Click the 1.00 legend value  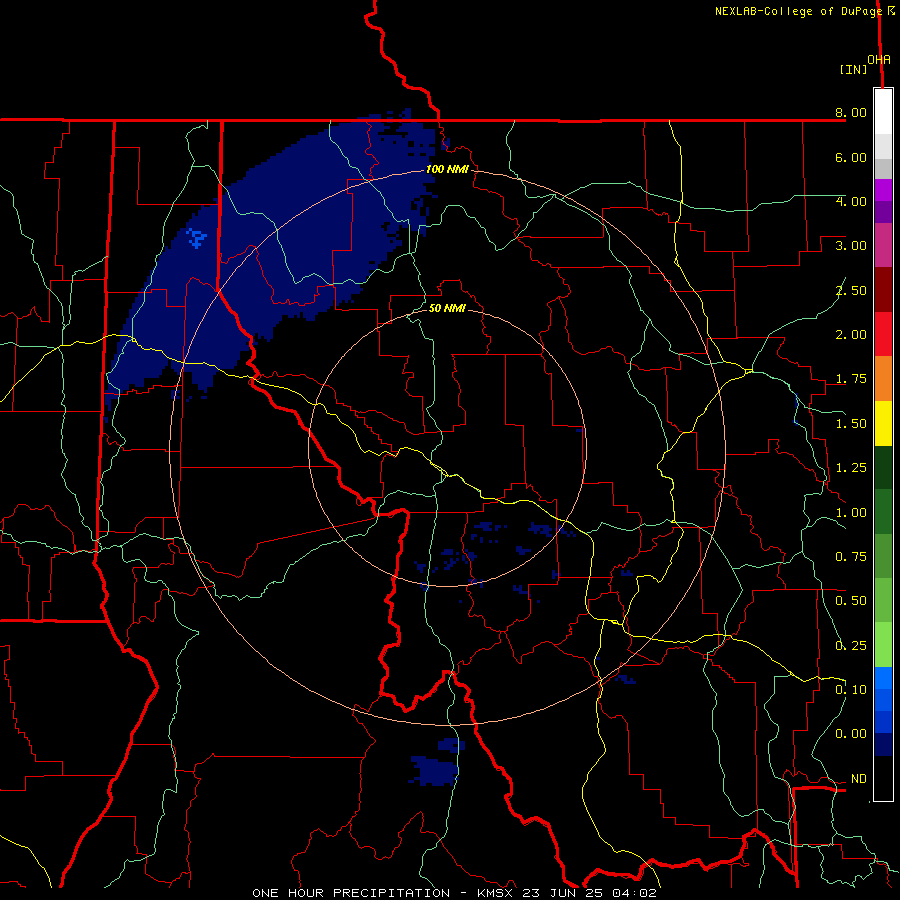[x=851, y=513]
